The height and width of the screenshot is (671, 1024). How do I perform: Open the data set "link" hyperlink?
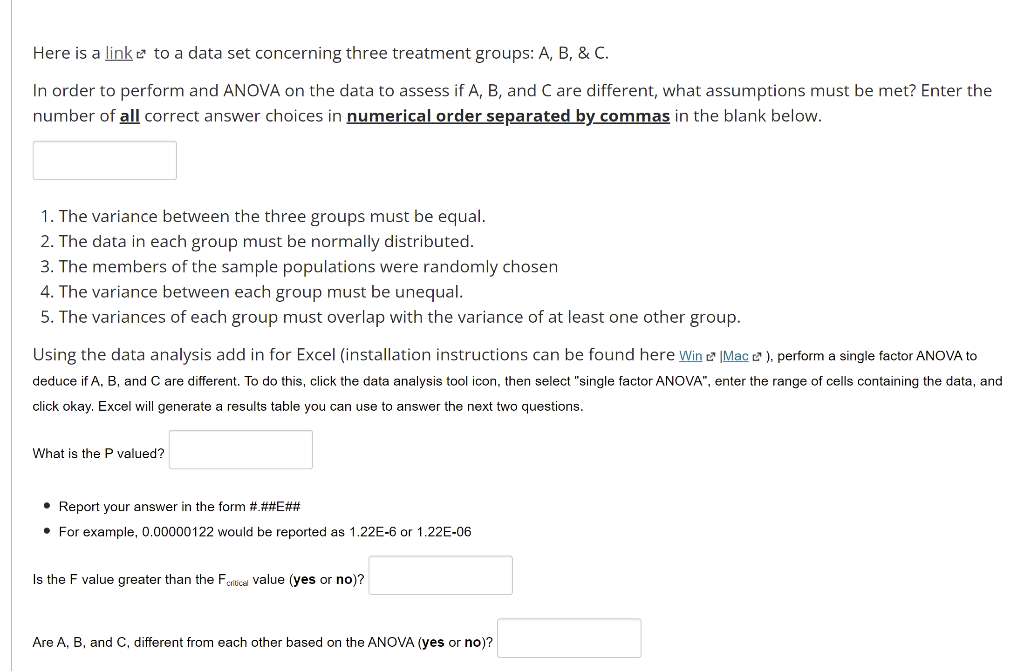[x=117, y=53]
